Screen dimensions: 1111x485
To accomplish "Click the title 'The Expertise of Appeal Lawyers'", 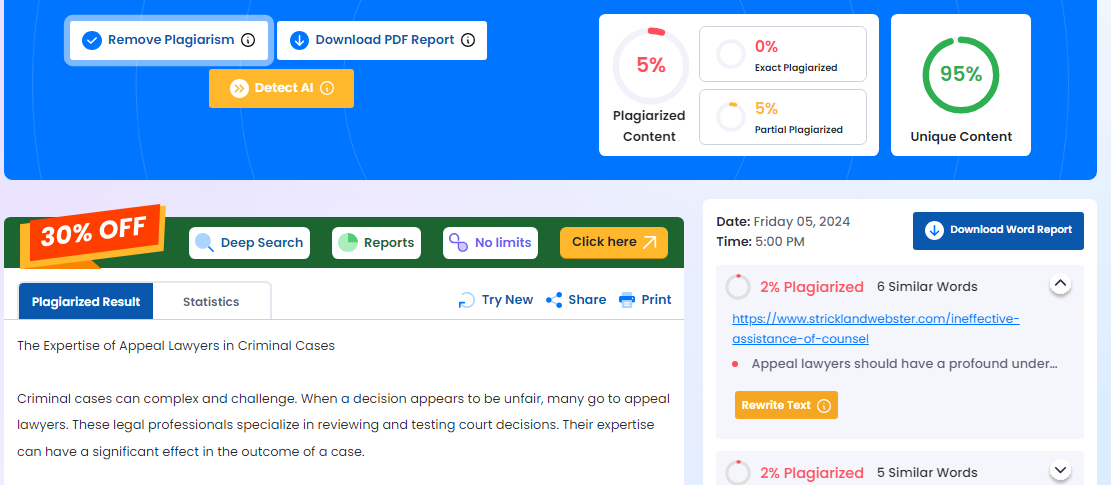I will (176, 346).
